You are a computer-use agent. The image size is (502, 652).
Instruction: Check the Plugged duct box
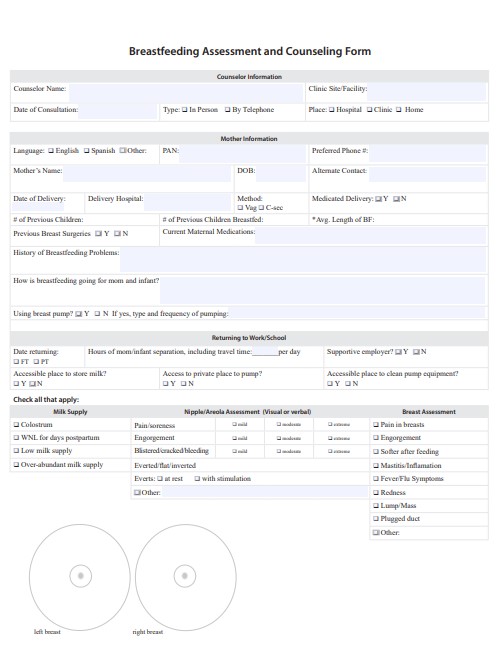(x=376, y=519)
